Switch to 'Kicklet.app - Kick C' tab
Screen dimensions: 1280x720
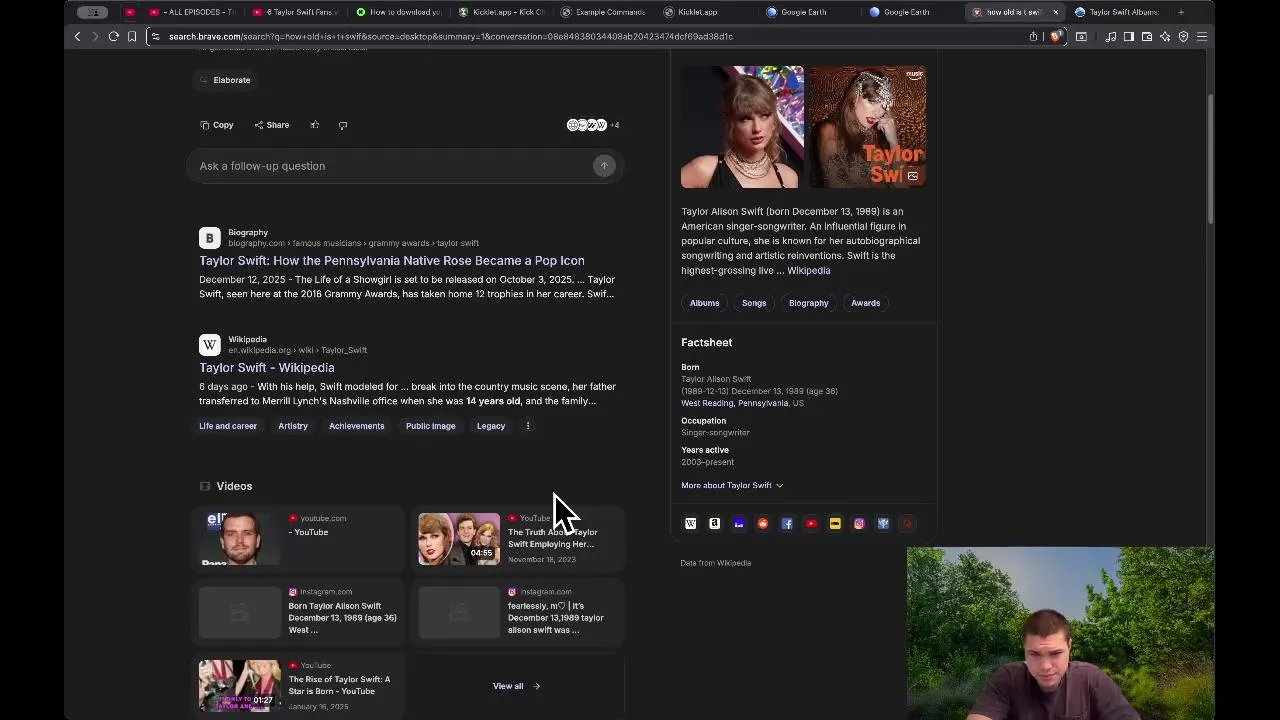[501, 12]
